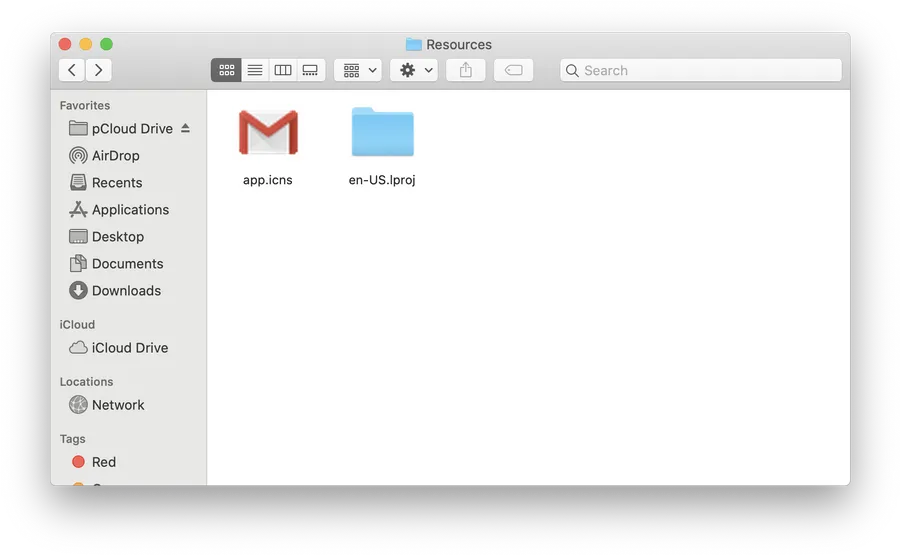Switch to icon view
Image resolution: width=900 pixels, height=555 pixels.
click(x=226, y=70)
